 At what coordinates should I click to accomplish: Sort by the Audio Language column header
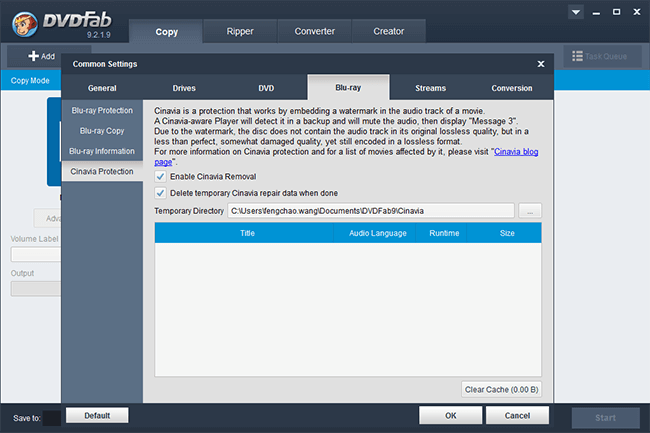[x=377, y=233]
